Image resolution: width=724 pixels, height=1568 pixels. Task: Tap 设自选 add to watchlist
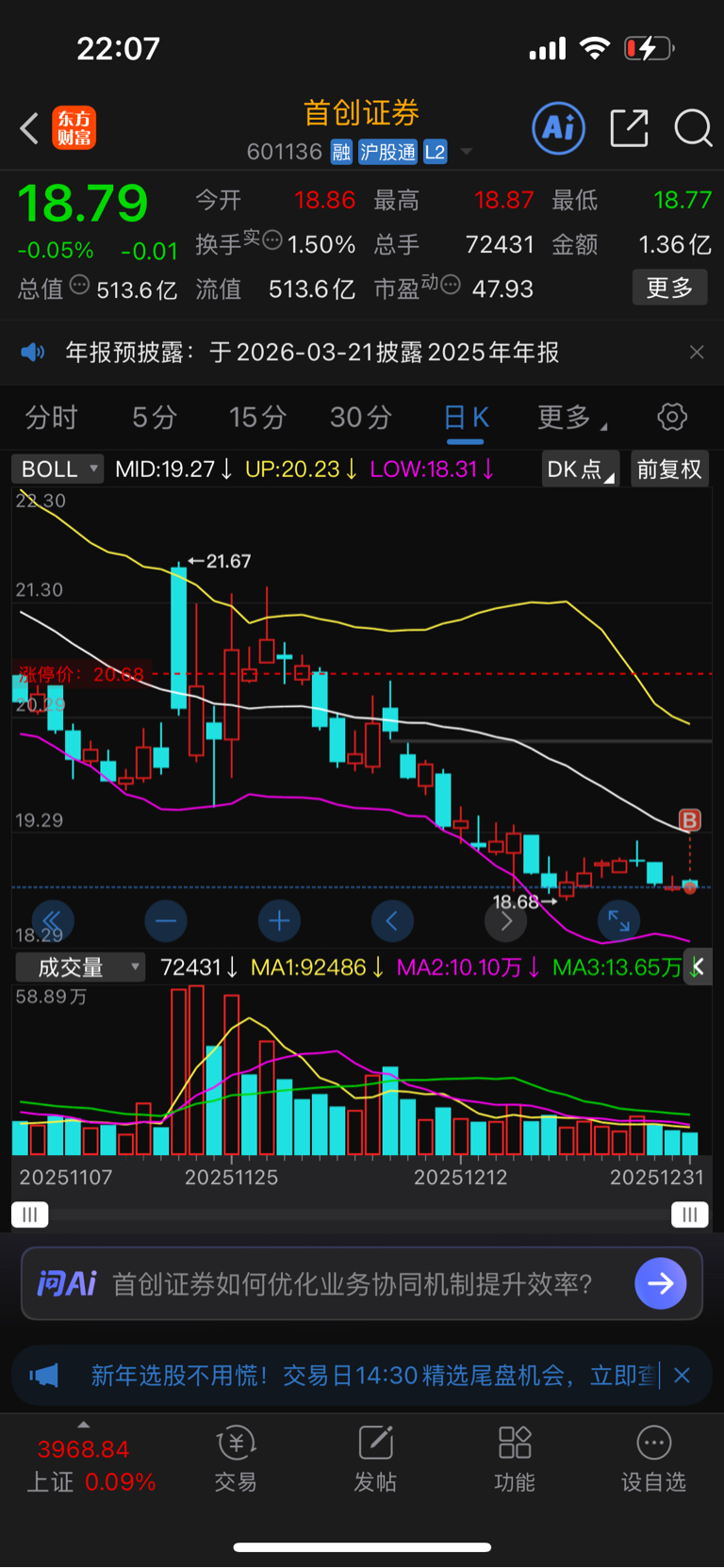653,1460
